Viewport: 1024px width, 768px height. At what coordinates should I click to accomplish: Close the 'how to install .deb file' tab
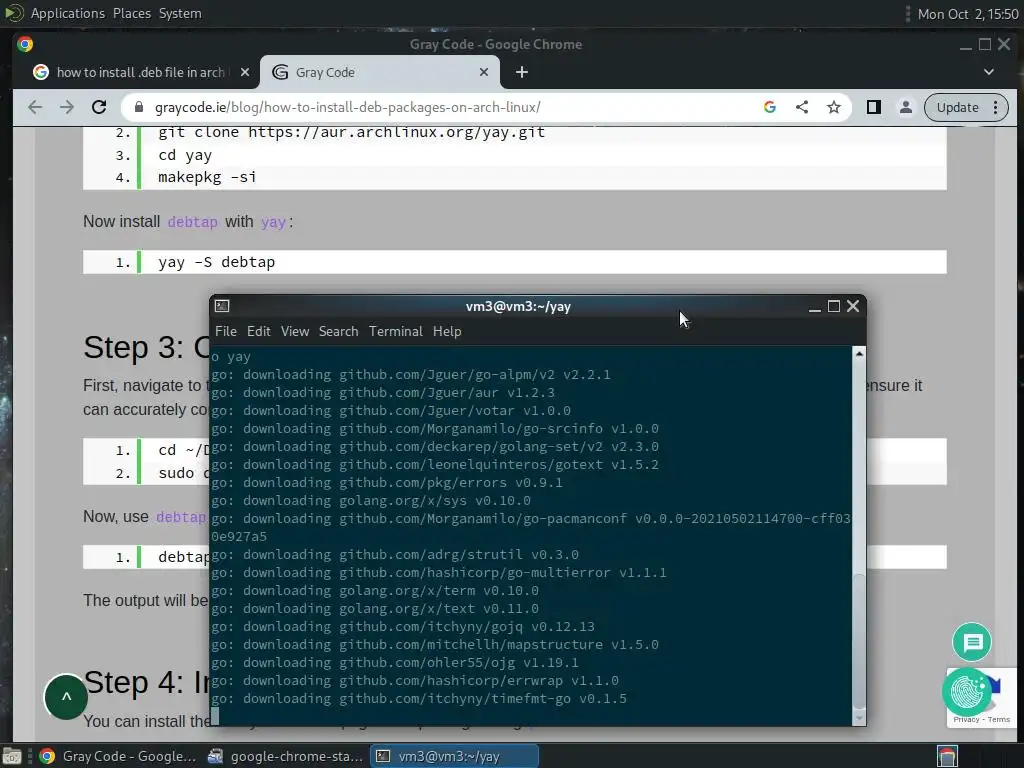[245, 72]
